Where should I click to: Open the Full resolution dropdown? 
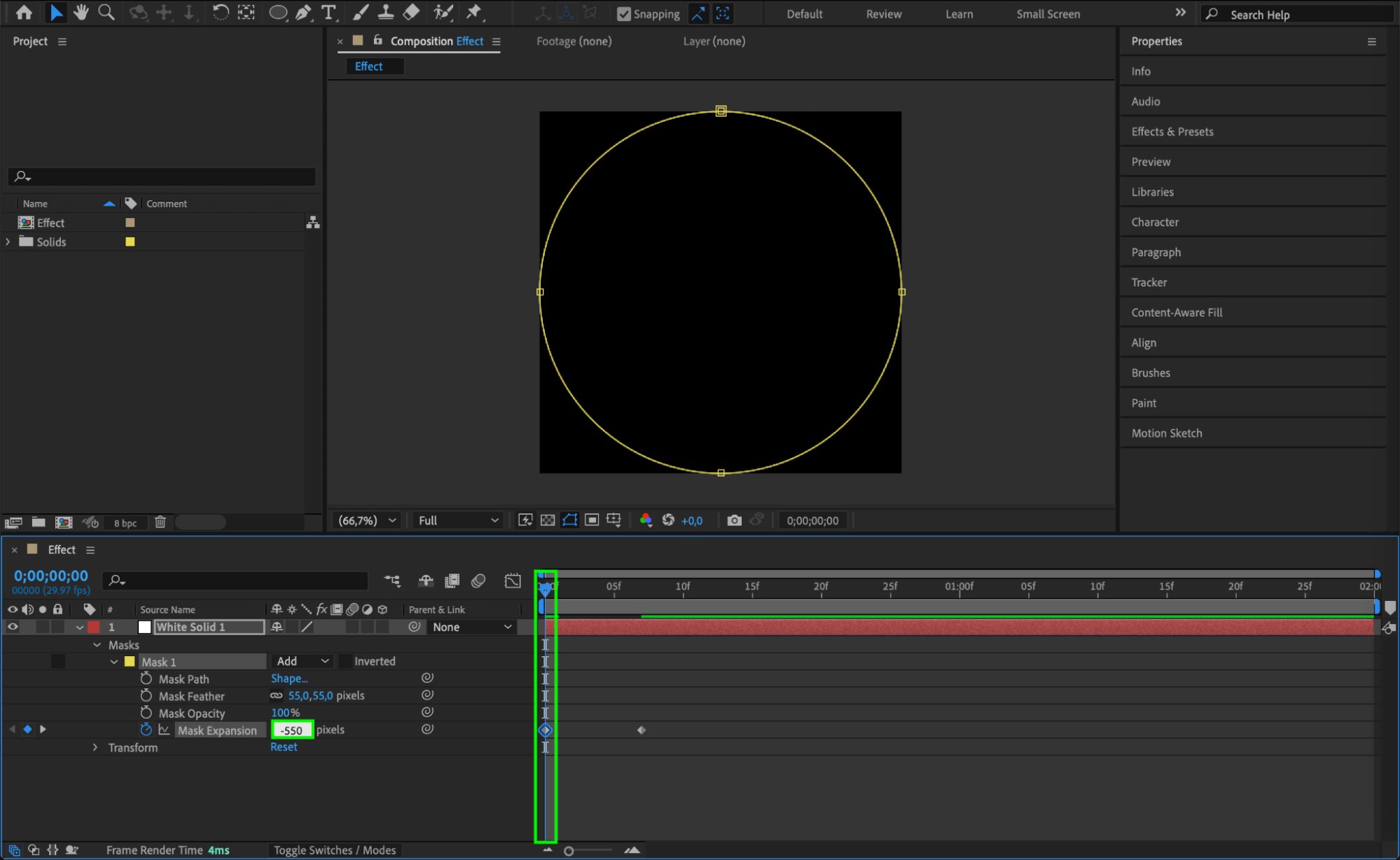tap(458, 520)
